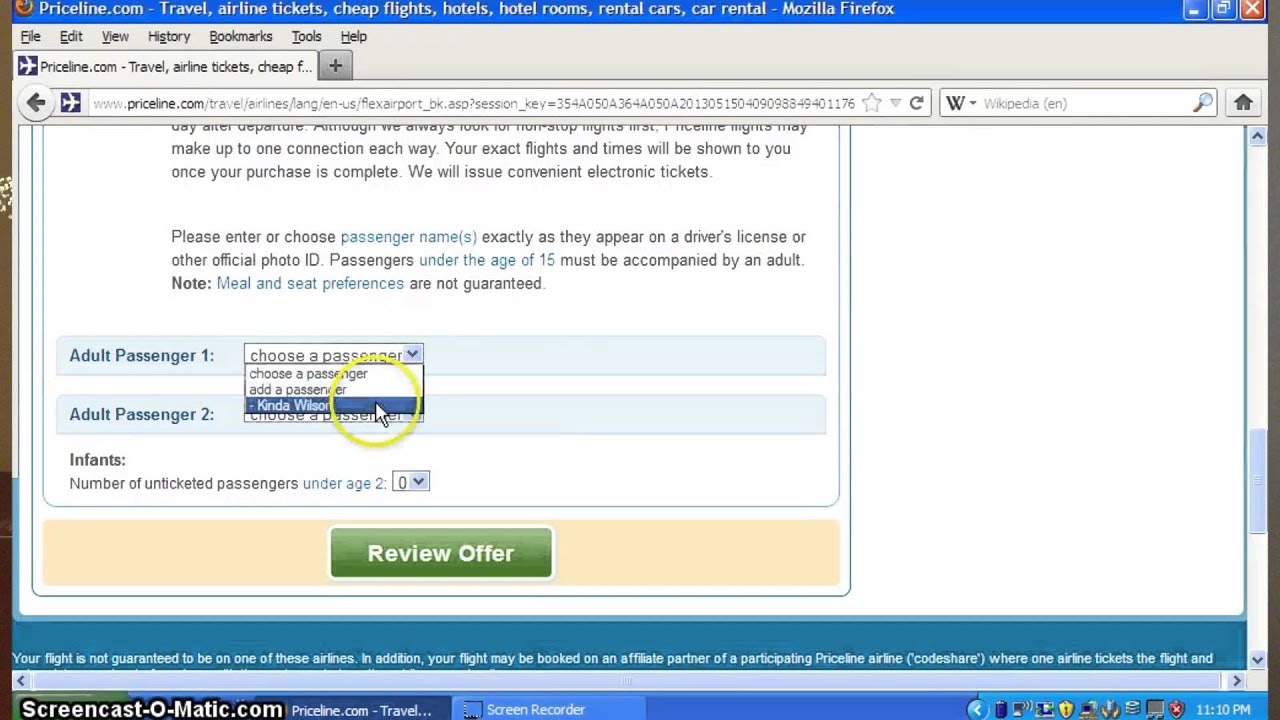Open the URL history dropdown arrow

pyautogui.click(x=896, y=103)
